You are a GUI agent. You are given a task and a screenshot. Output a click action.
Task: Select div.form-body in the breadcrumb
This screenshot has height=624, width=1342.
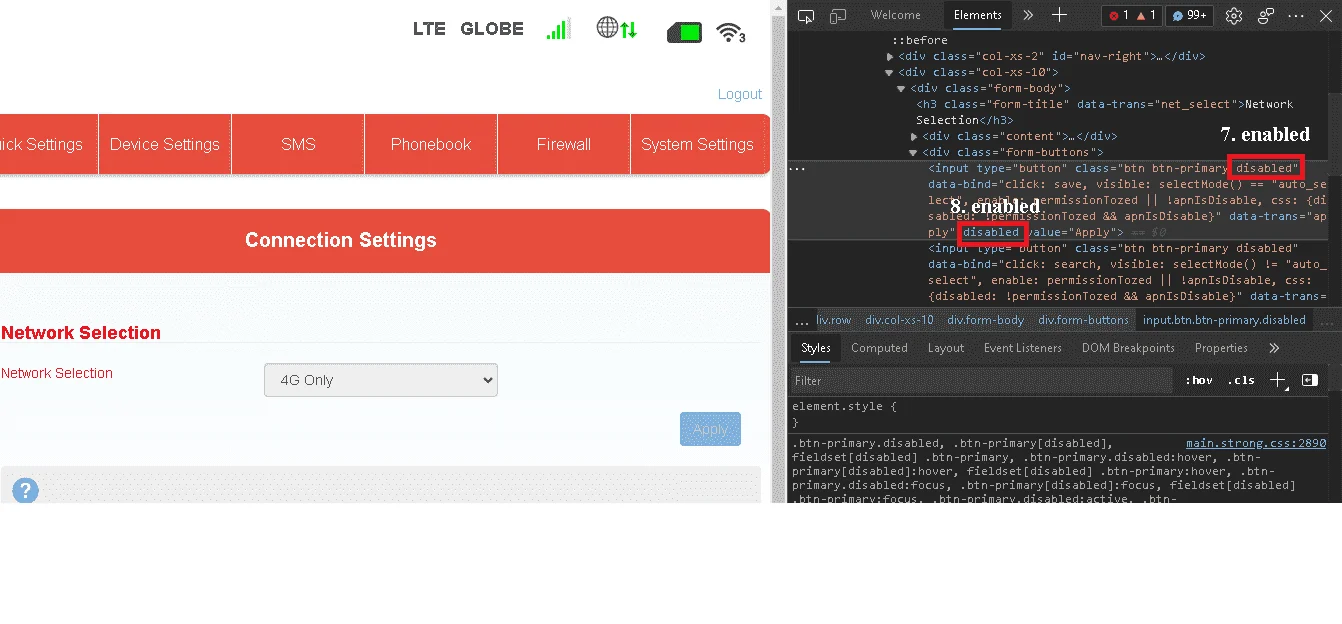[986, 320]
